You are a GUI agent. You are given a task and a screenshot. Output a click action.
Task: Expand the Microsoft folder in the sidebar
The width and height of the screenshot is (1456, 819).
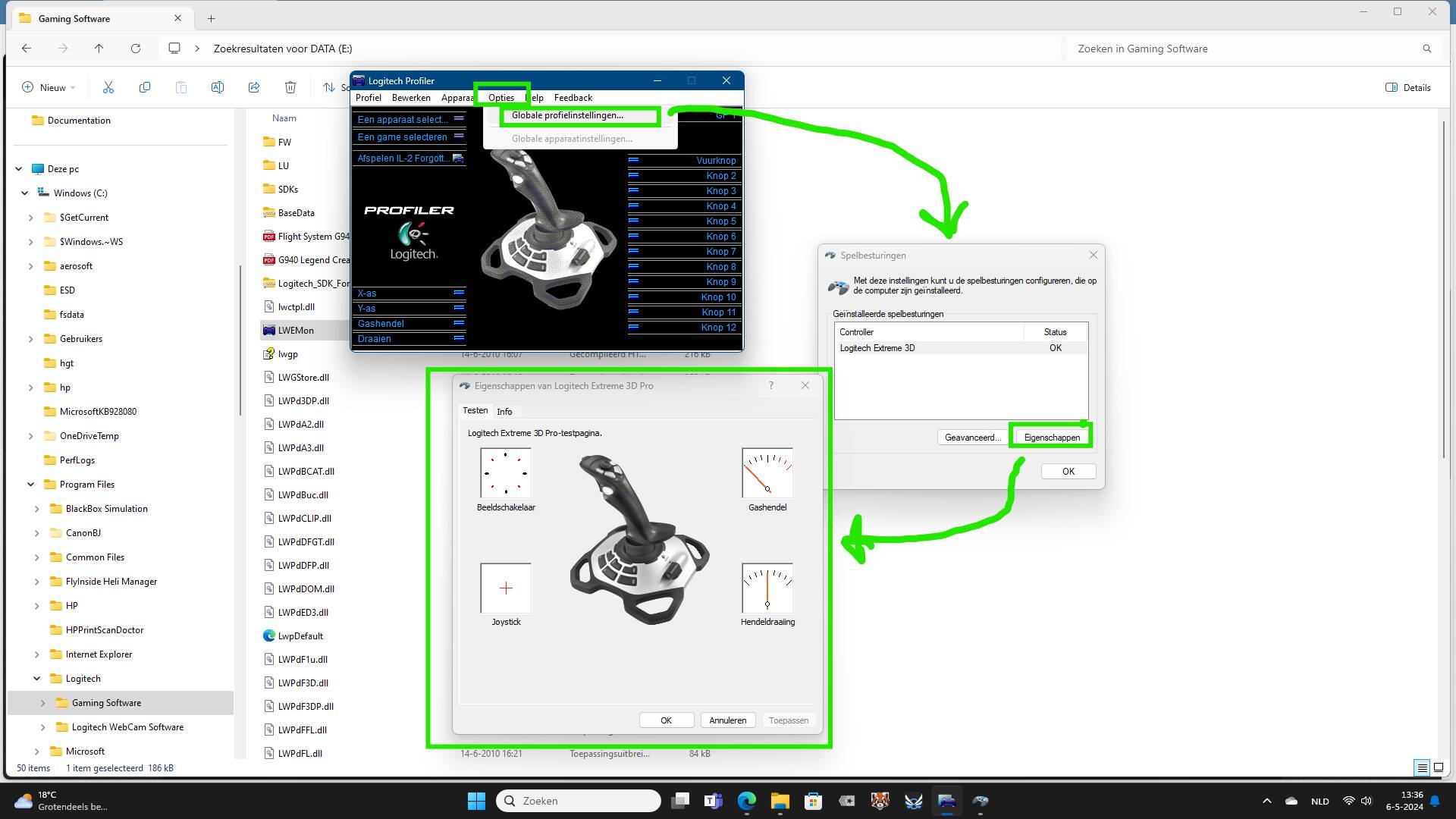(36, 751)
